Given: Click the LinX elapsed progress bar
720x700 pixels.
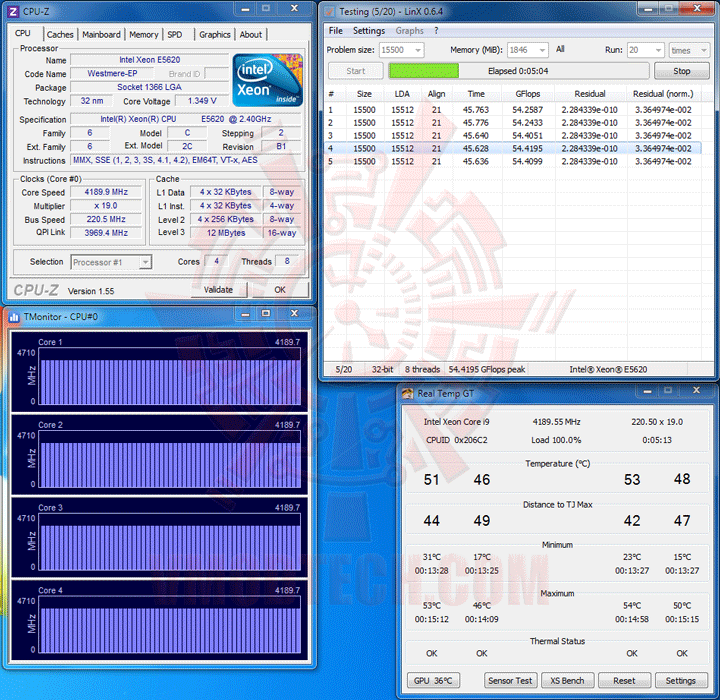Looking at the screenshot, I should click(519, 71).
